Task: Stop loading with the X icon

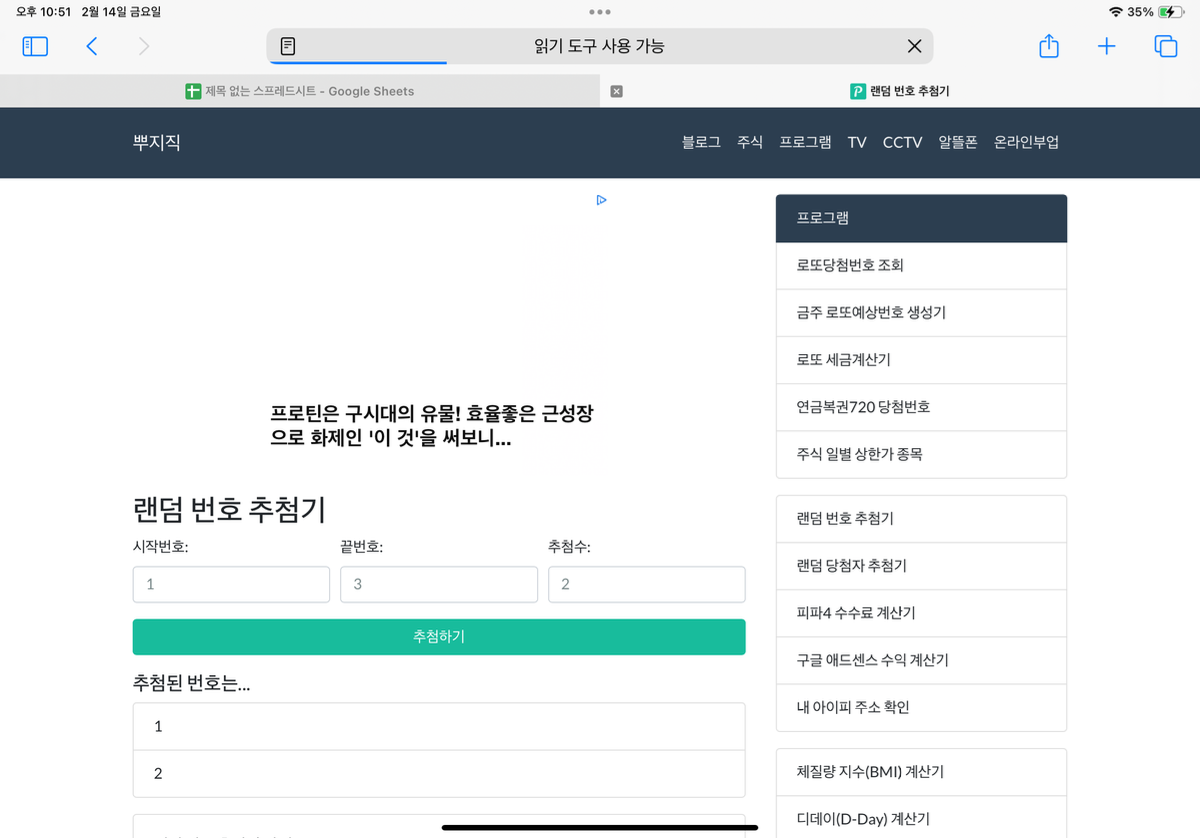Action: click(x=914, y=46)
